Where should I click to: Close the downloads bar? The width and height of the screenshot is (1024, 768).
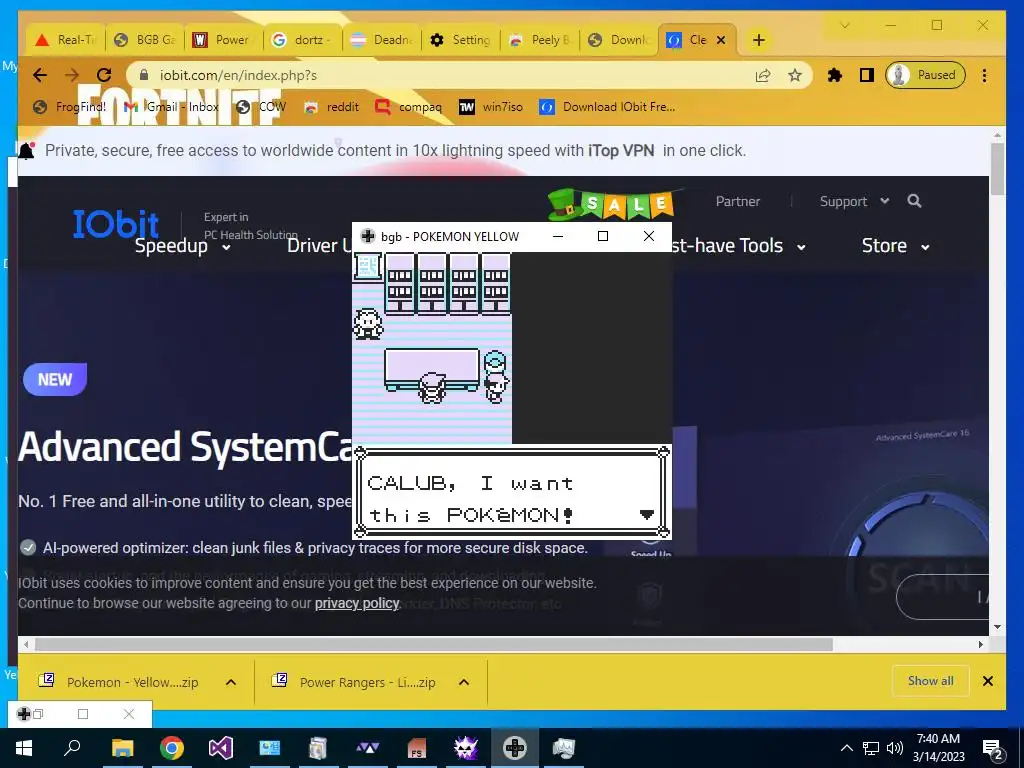coord(987,681)
